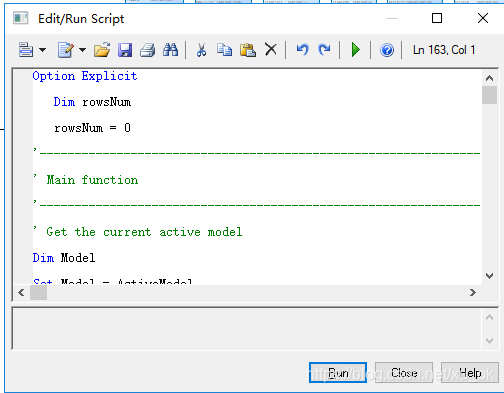Click the 'Ln 163, Col 1' indicator
This screenshot has width=504, height=393.
(x=444, y=50)
